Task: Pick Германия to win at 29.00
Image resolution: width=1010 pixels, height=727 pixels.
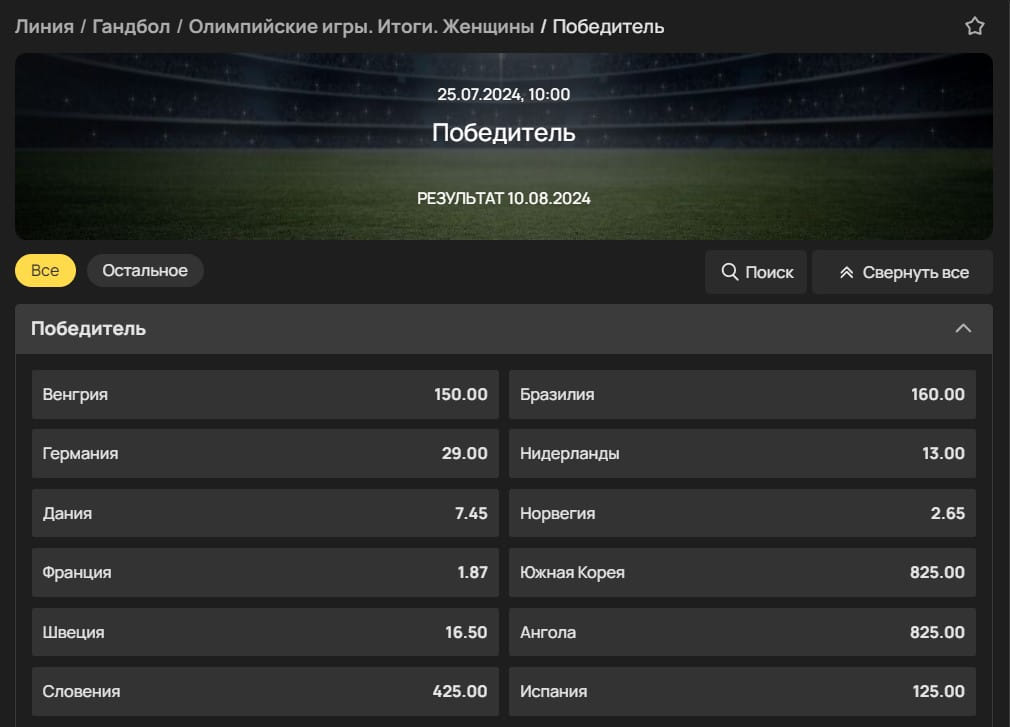Action: click(265, 454)
